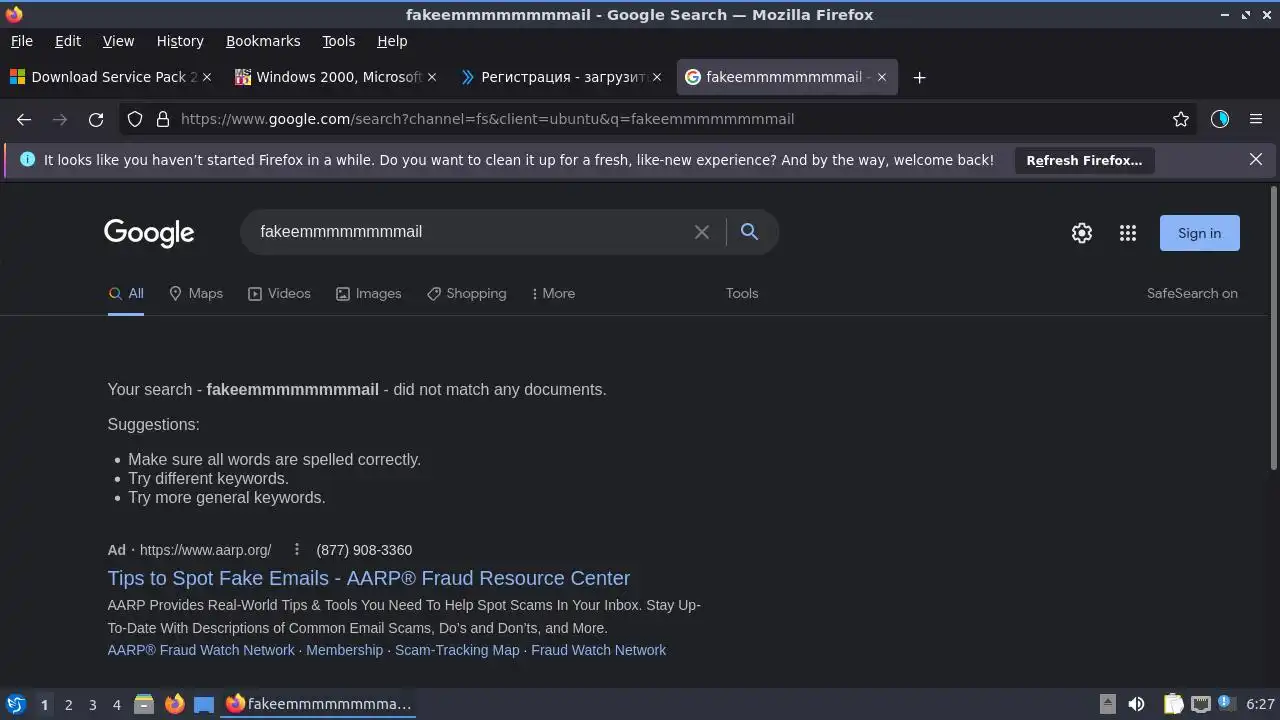Close the Регистрация tab
Image resolution: width=1280 pixels, height=720 pixels.
(x=657, y=77)
